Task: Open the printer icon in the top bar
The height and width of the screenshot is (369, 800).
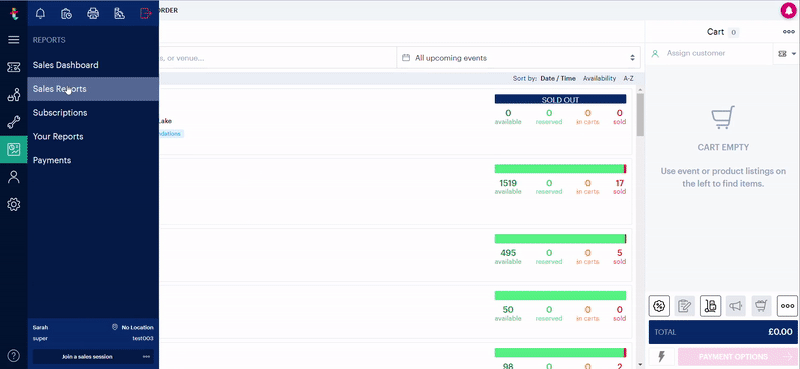Action: click(93, 13)
